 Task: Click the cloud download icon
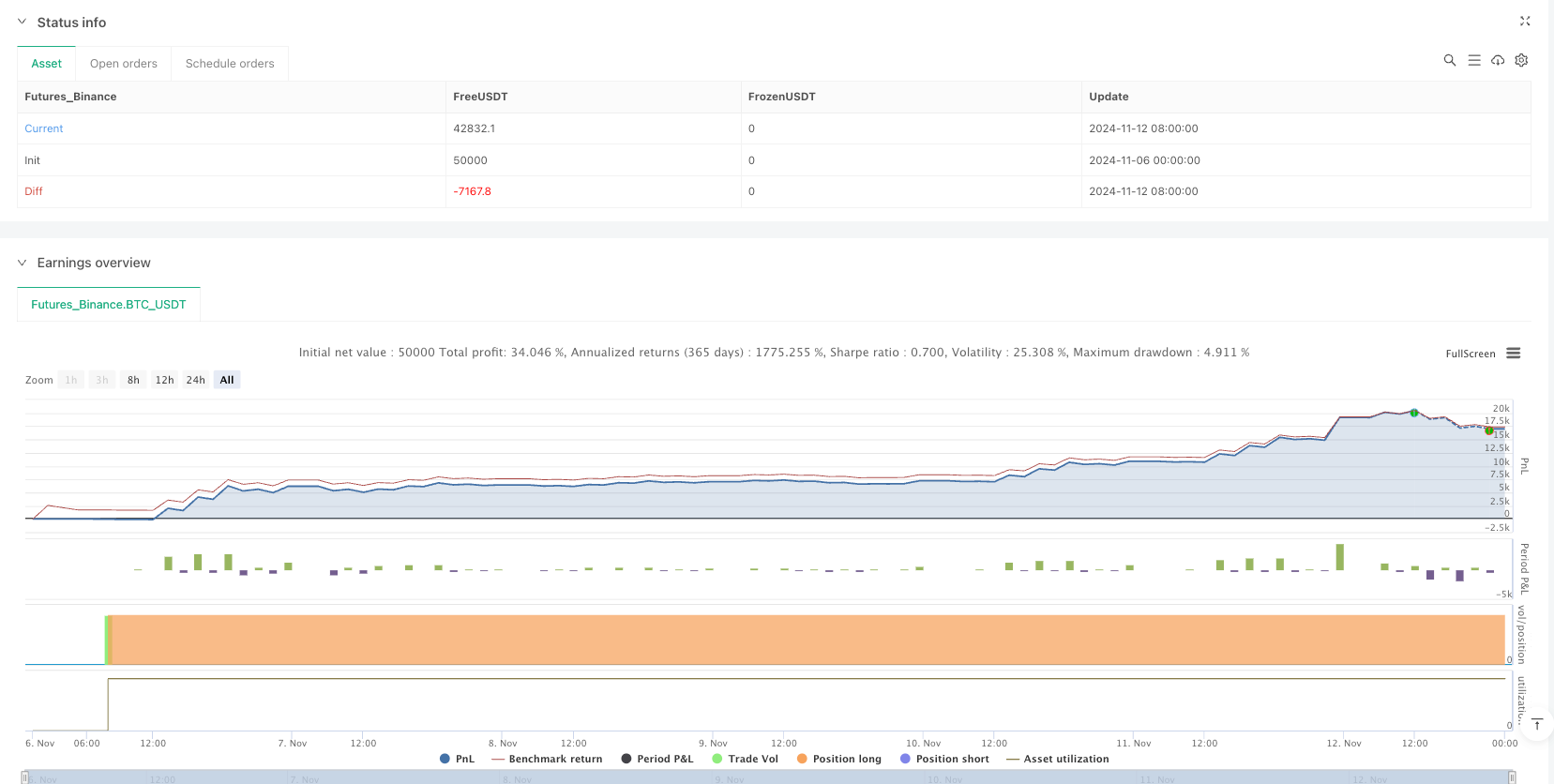coord(1498,60)
